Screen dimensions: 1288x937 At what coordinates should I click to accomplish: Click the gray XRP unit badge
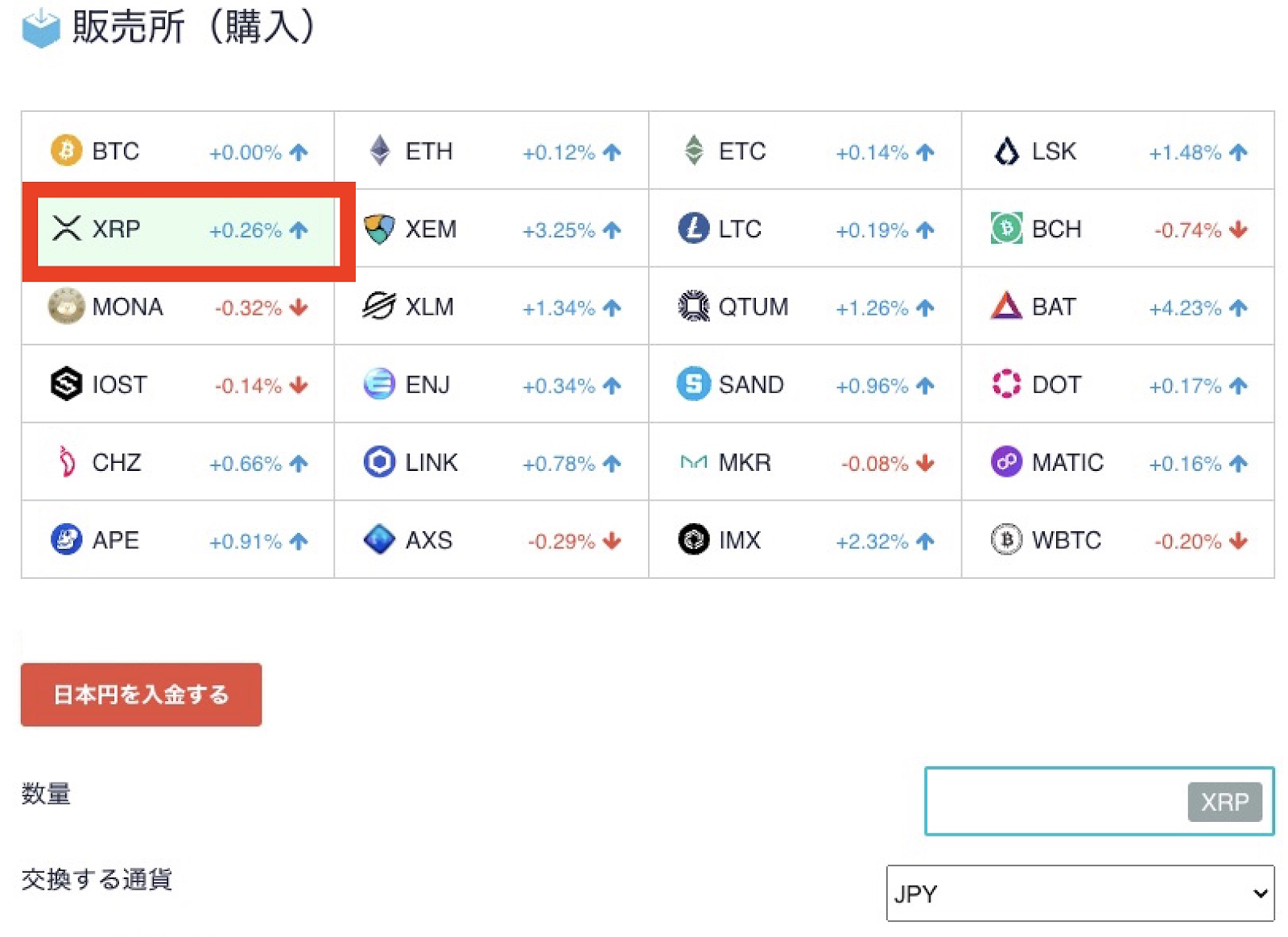1224,802
